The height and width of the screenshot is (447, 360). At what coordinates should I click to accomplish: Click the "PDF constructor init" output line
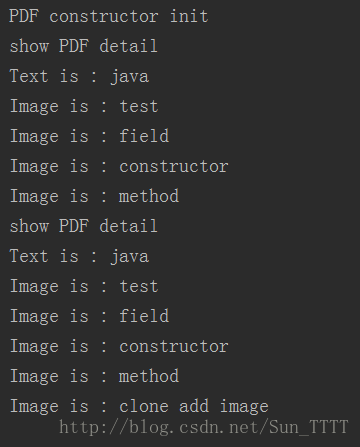pos(109,16)
